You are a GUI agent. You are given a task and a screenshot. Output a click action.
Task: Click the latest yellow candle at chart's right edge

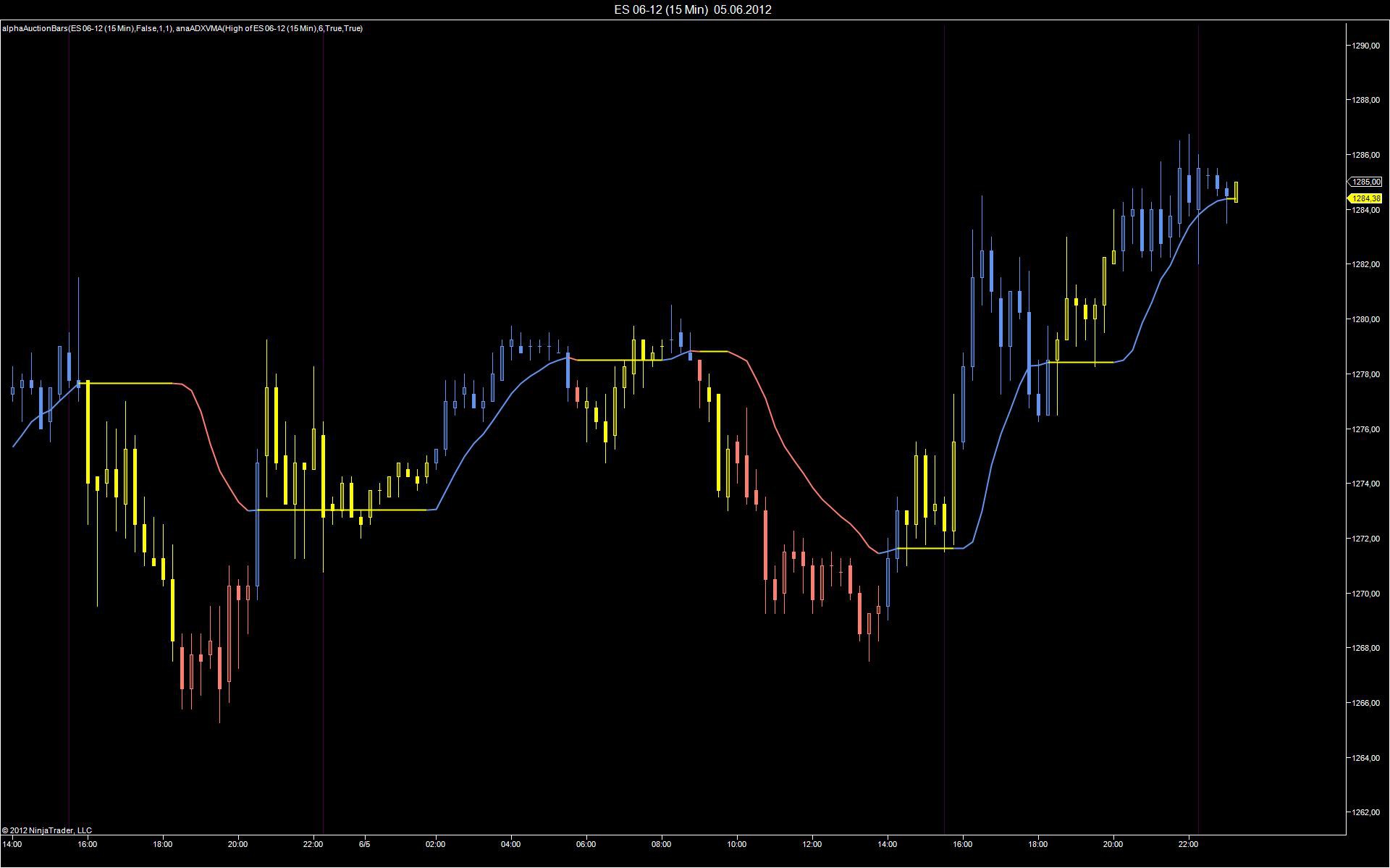click(x=1237, y=192)
